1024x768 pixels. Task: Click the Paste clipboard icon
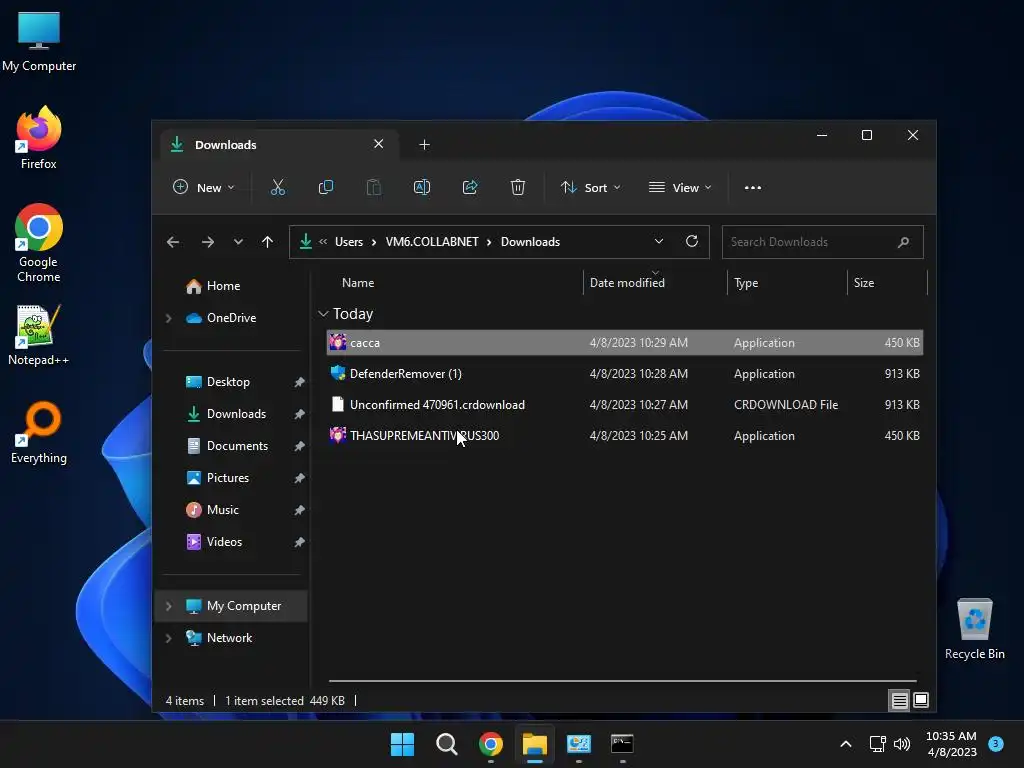pos(374,187)
